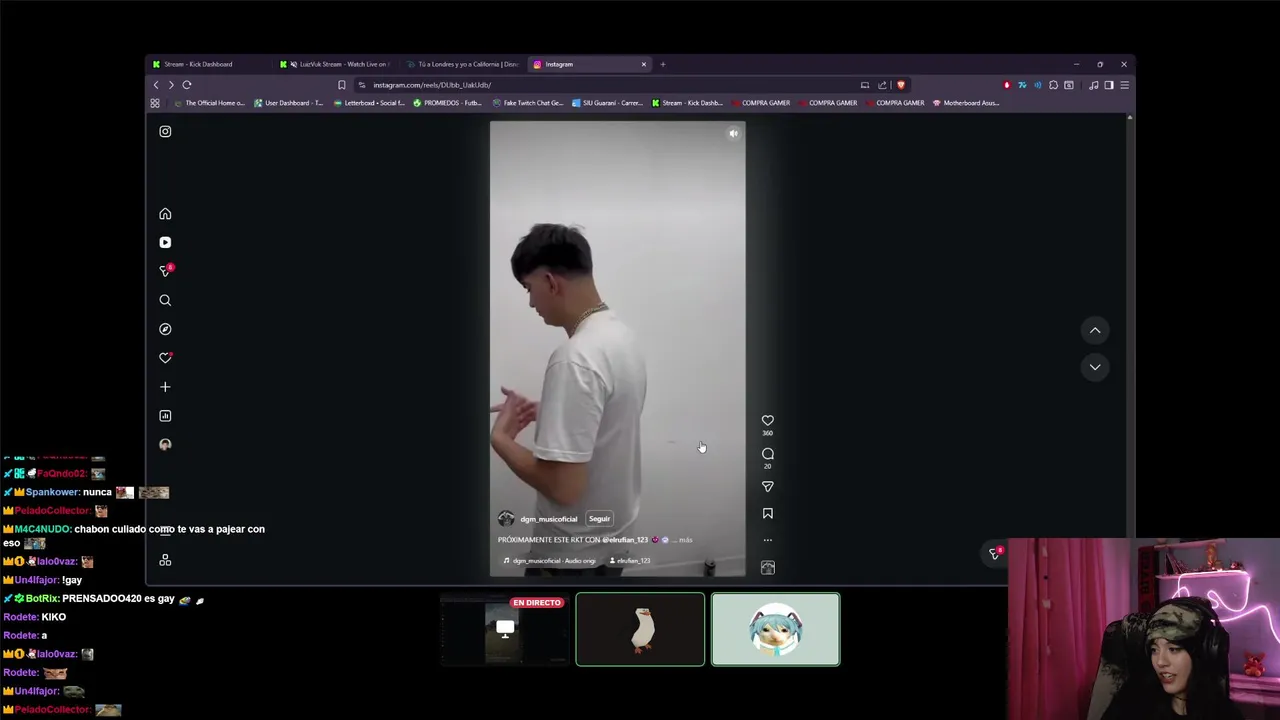Close the Instagram browser tab
Image resolution: width=1280 pixels, height=720 pixels.
pos(644,64)
